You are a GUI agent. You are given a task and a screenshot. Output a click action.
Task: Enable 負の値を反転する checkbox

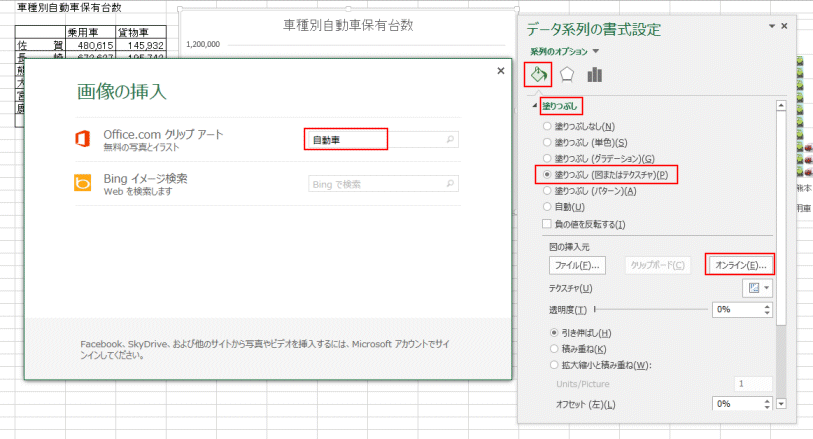[x=546, y=223]
